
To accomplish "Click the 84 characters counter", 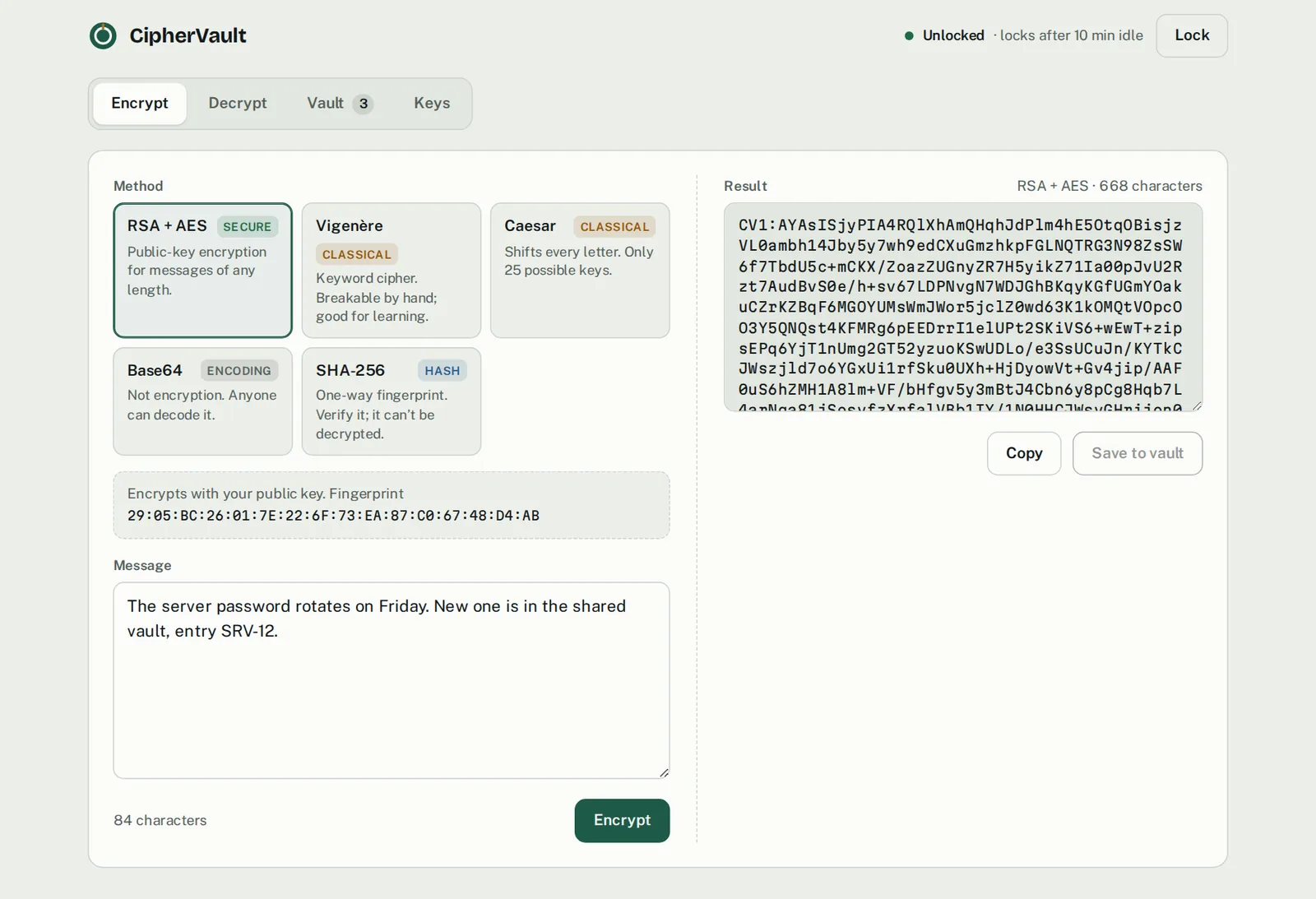I will coord(160,820).
